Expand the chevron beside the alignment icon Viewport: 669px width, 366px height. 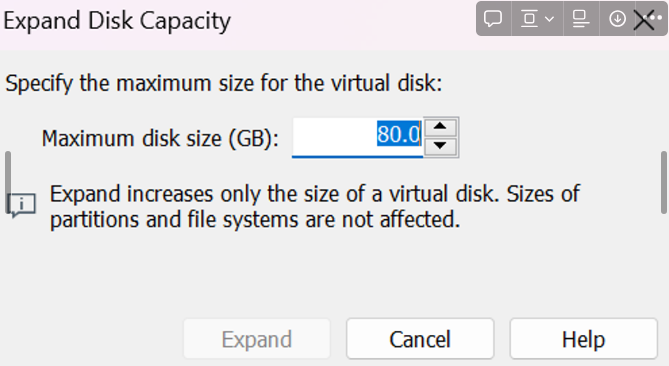click(550, 19)
